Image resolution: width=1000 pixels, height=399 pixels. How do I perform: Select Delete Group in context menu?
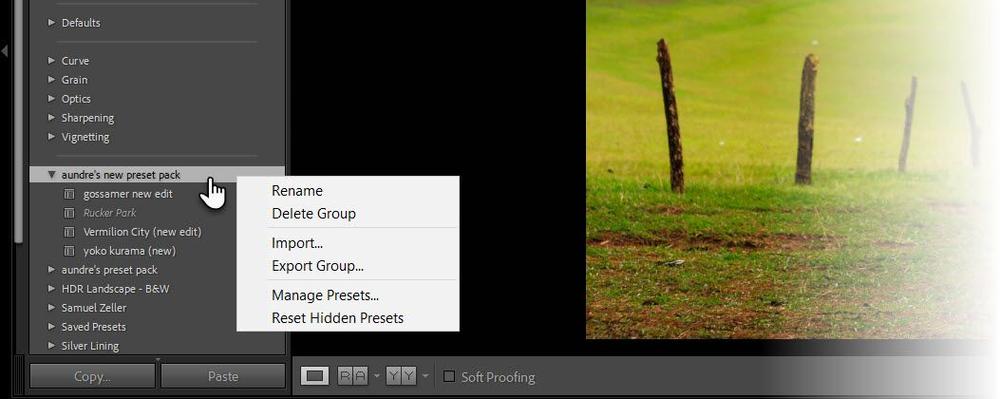(x=314, y=214)
